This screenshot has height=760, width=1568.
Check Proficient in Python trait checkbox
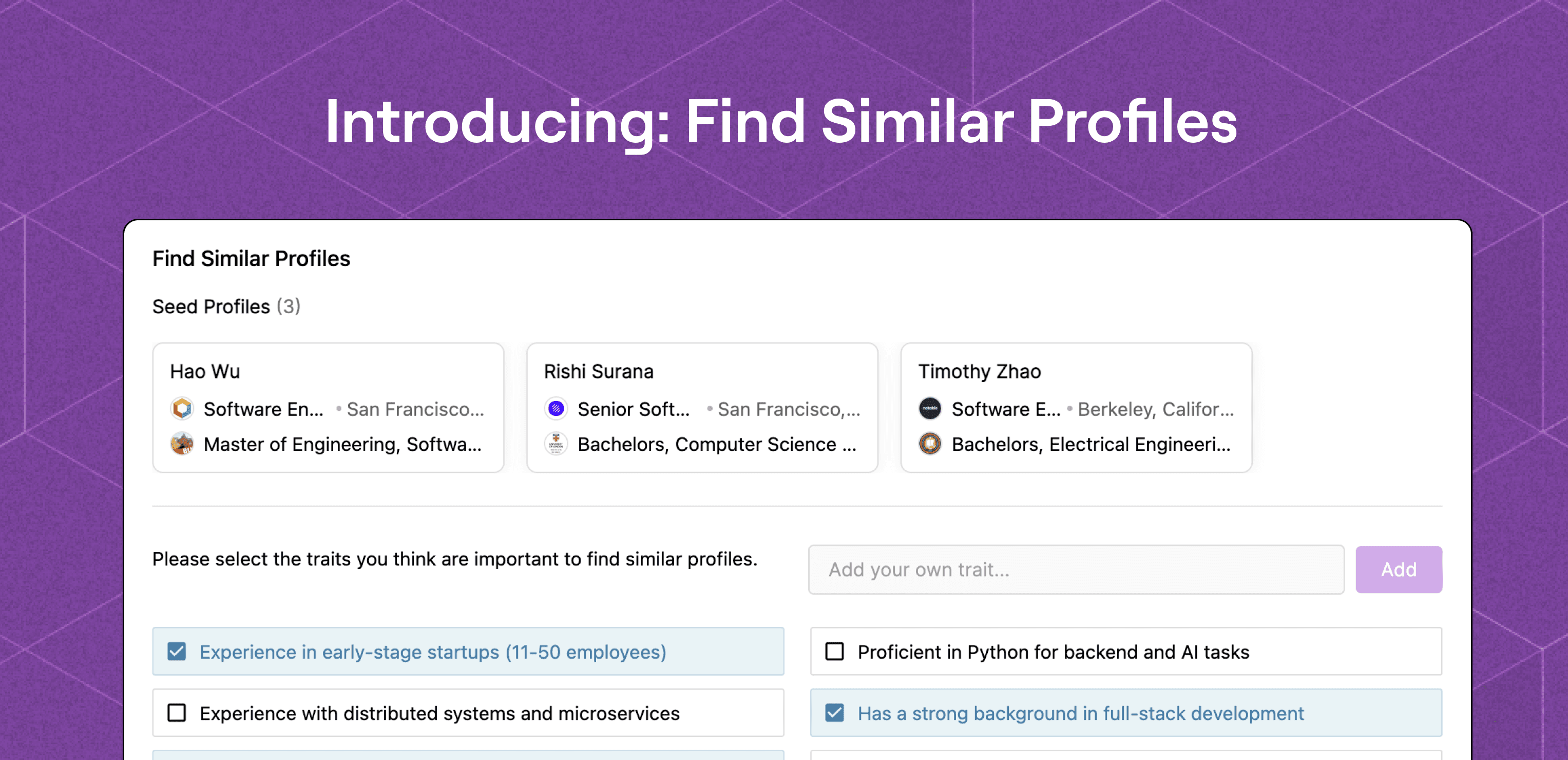pos(834,652)
